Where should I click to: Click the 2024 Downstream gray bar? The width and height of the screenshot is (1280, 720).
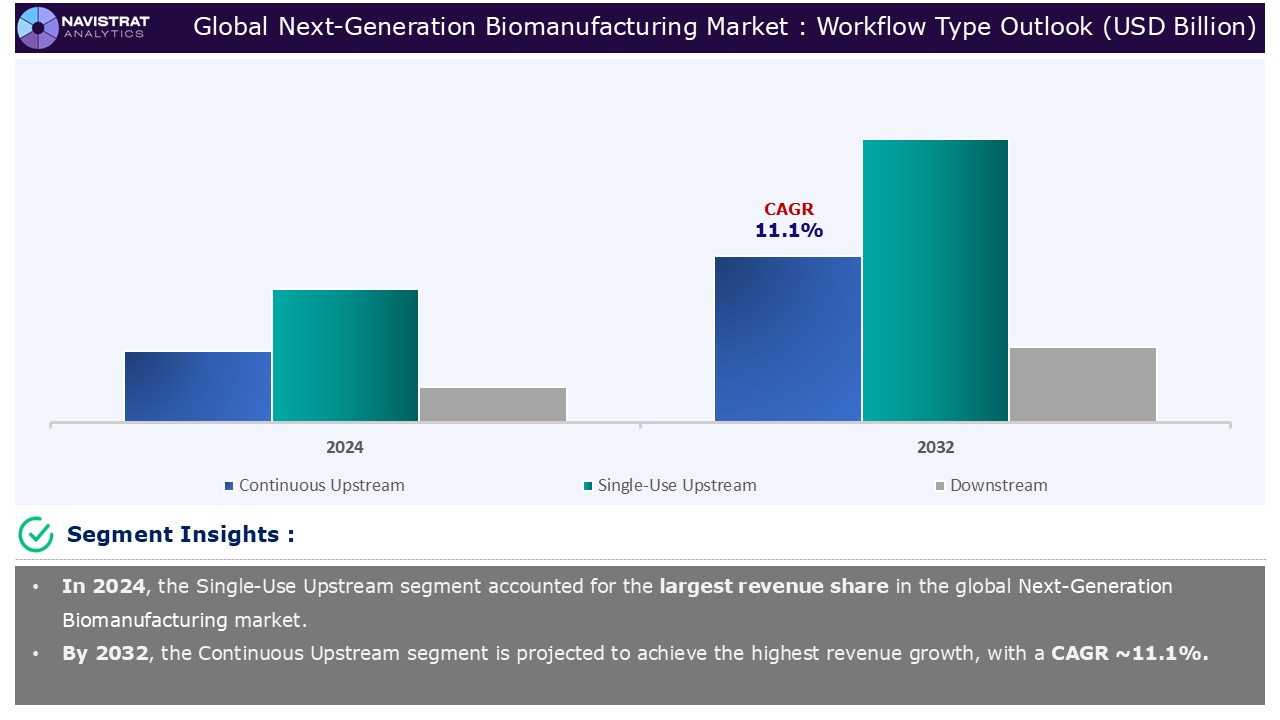493,404
